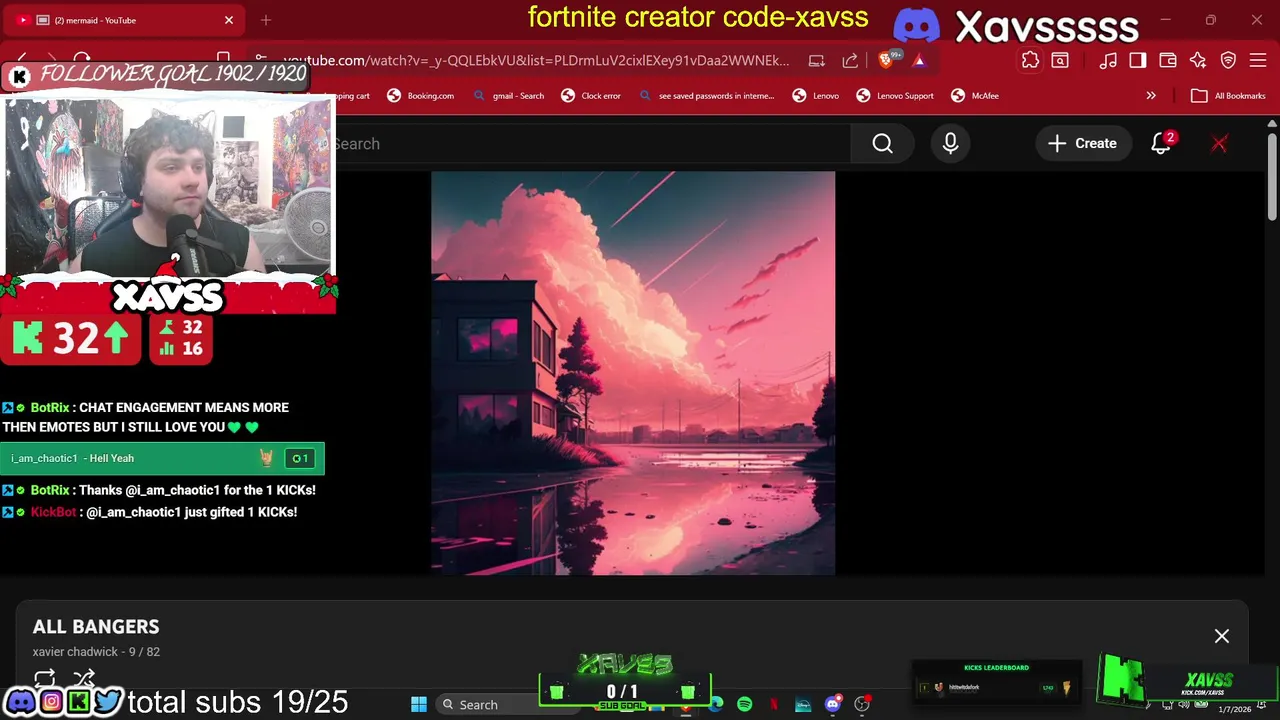
Task: Close the mermaid - YouTube tab
Action: pos(229,20)
